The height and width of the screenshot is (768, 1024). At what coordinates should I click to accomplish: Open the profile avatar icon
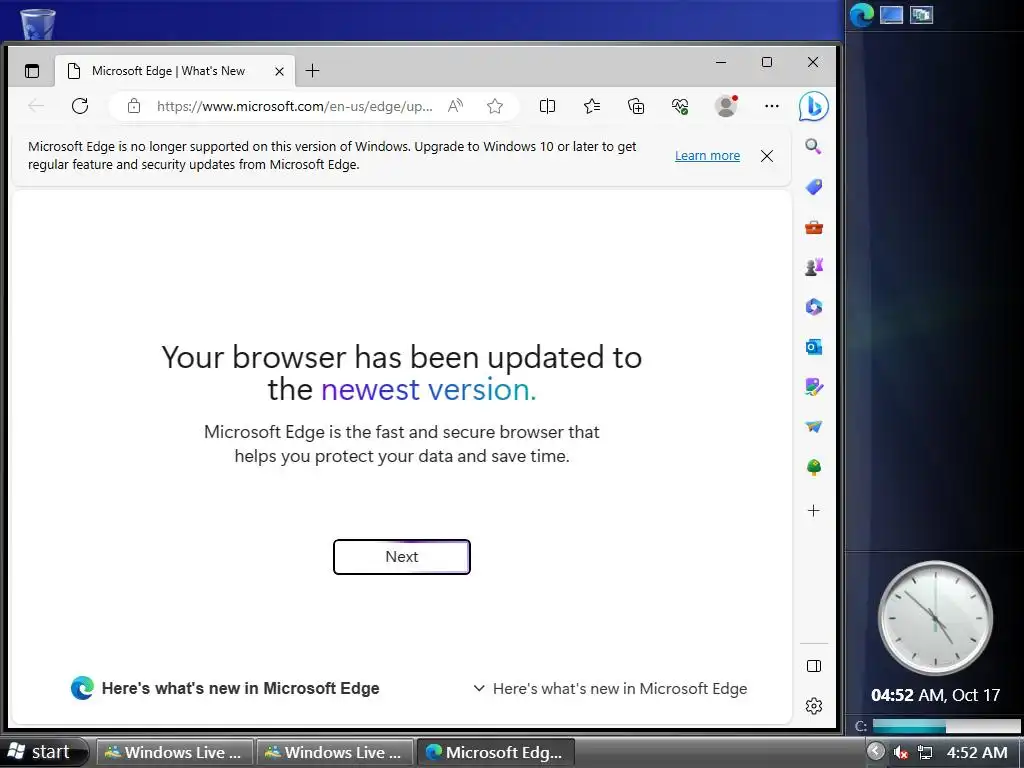[726, 106]
